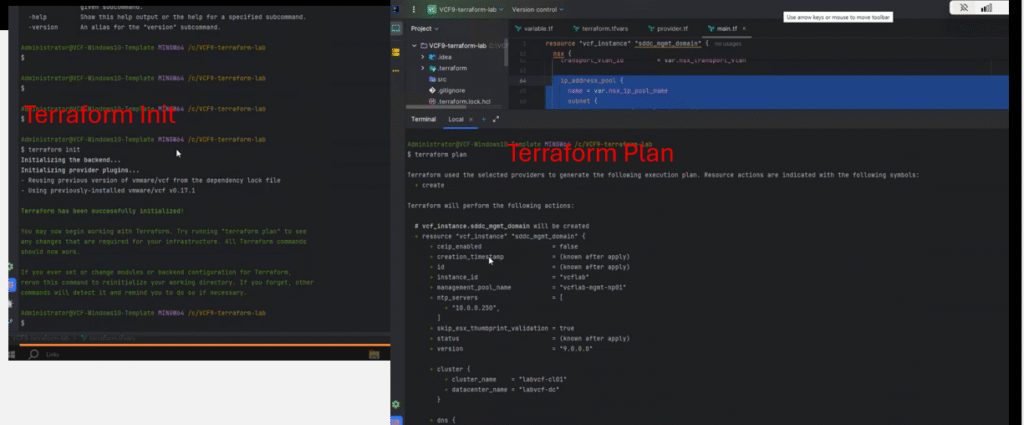Click the muted microphone toolbar icon

(x=962, y=8)
